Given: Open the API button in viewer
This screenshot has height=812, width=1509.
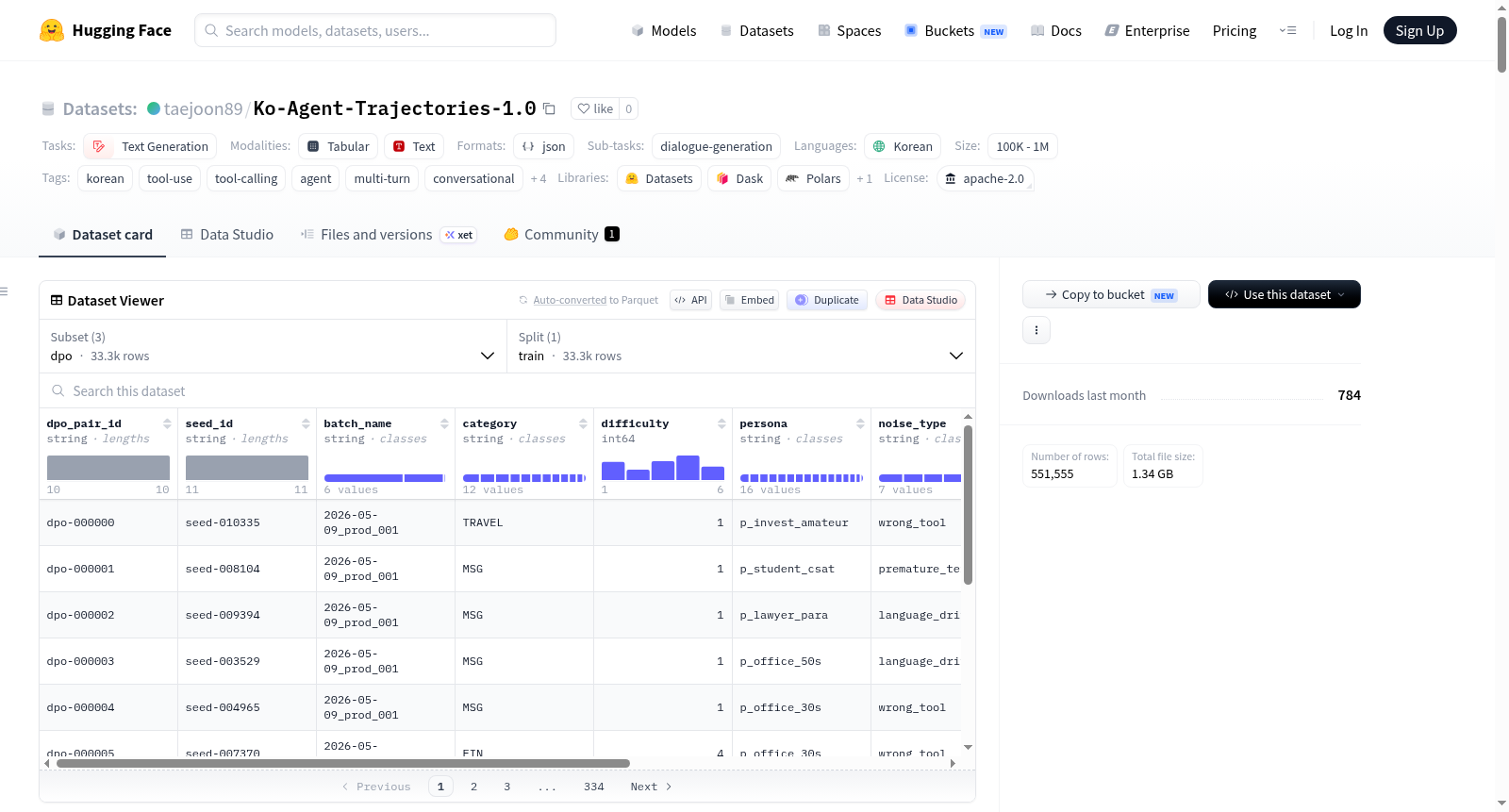Looking at the screenshot, I should pos(690,300).
